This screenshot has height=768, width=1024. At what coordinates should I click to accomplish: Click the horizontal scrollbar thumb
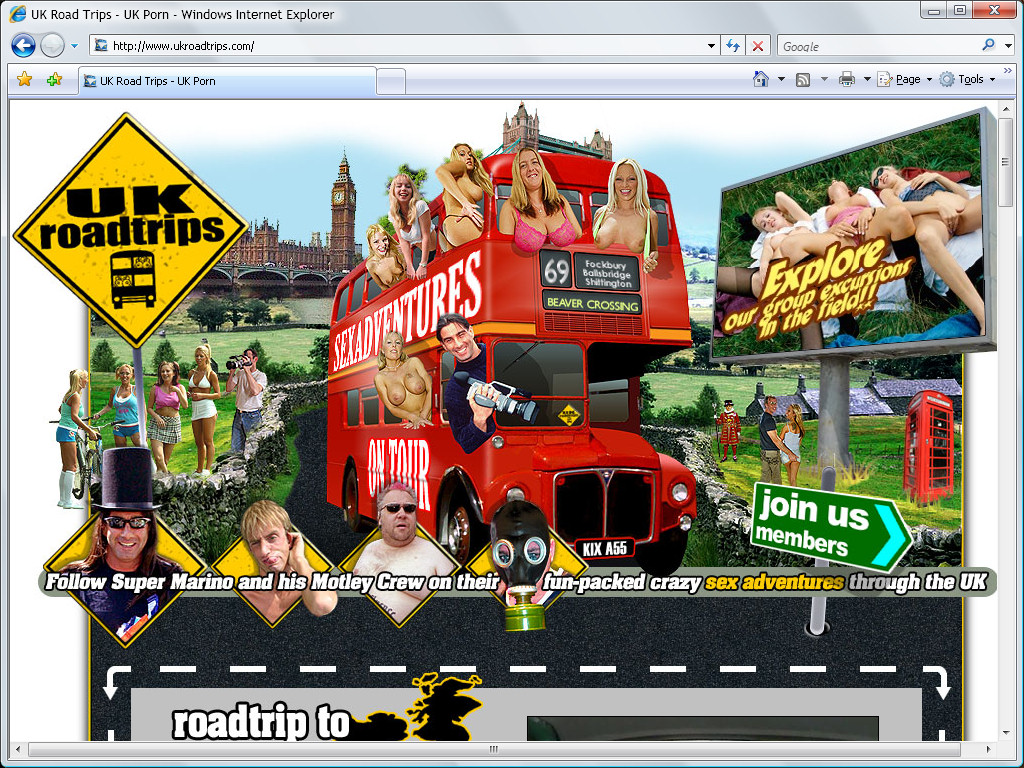pos(494,749)
